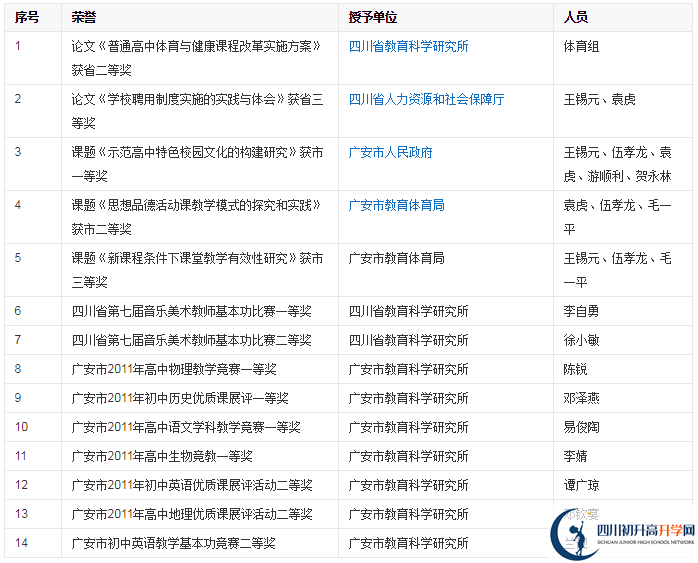The height and width of the screenshot is (563, 698).
Task: Click the name 谭广琼 in row 12
Action: tap(581, 485)
